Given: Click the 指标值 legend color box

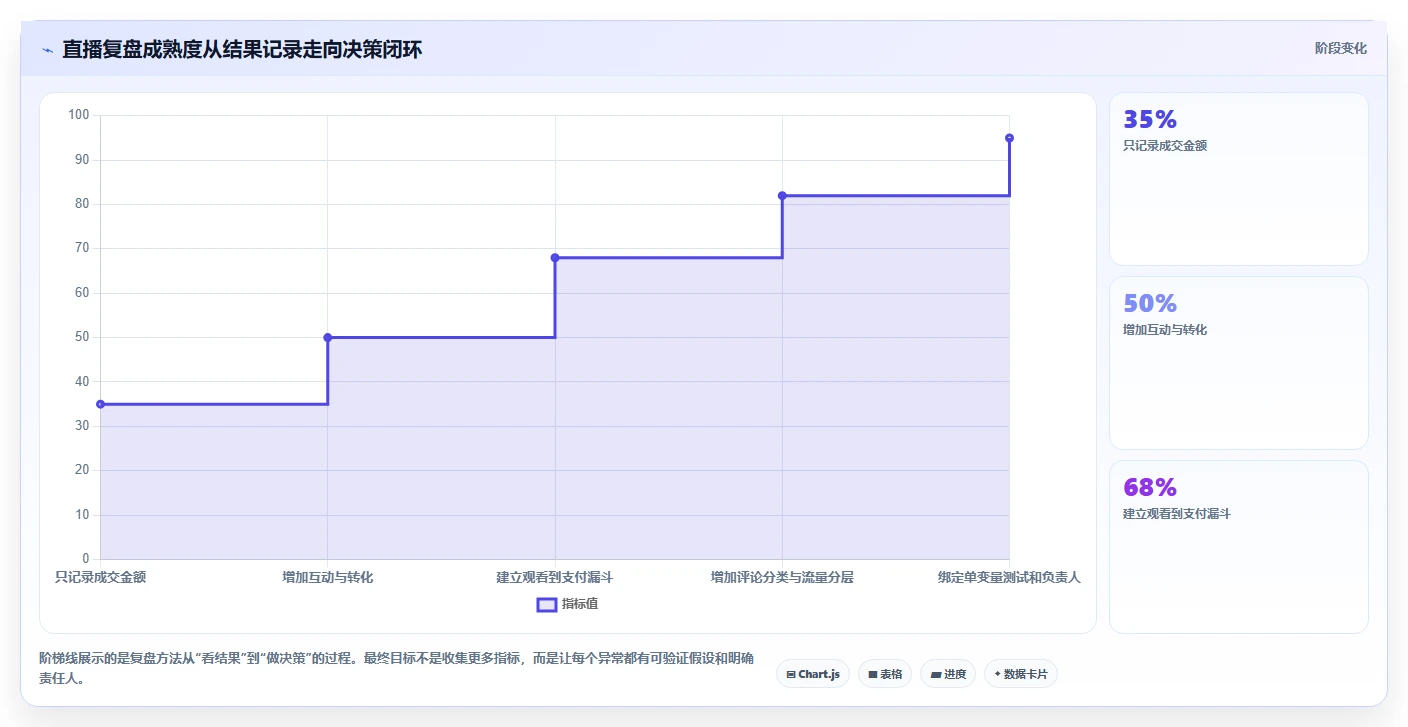Looking at the screenshot, I should click(x=547, y=604).
